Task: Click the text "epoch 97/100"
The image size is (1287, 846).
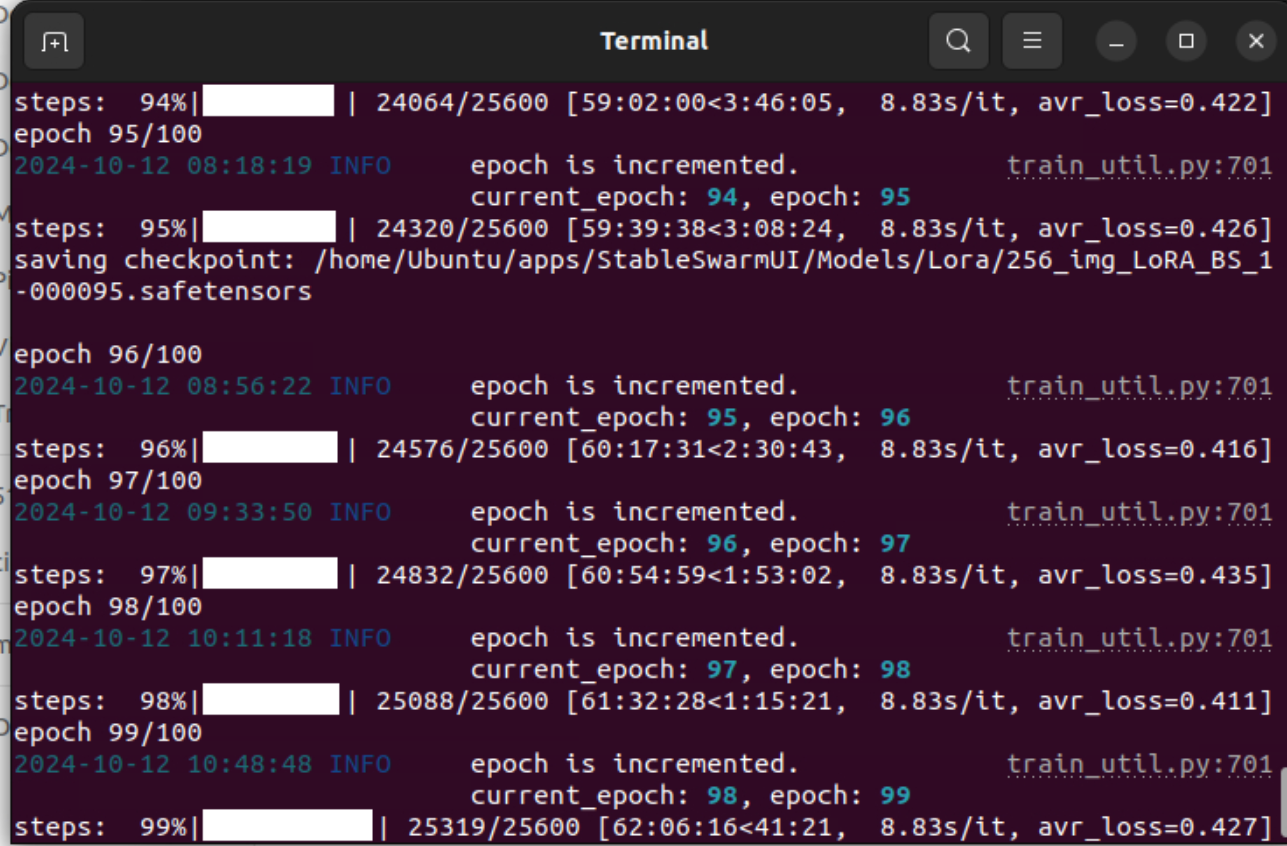Action: [108, 481]
